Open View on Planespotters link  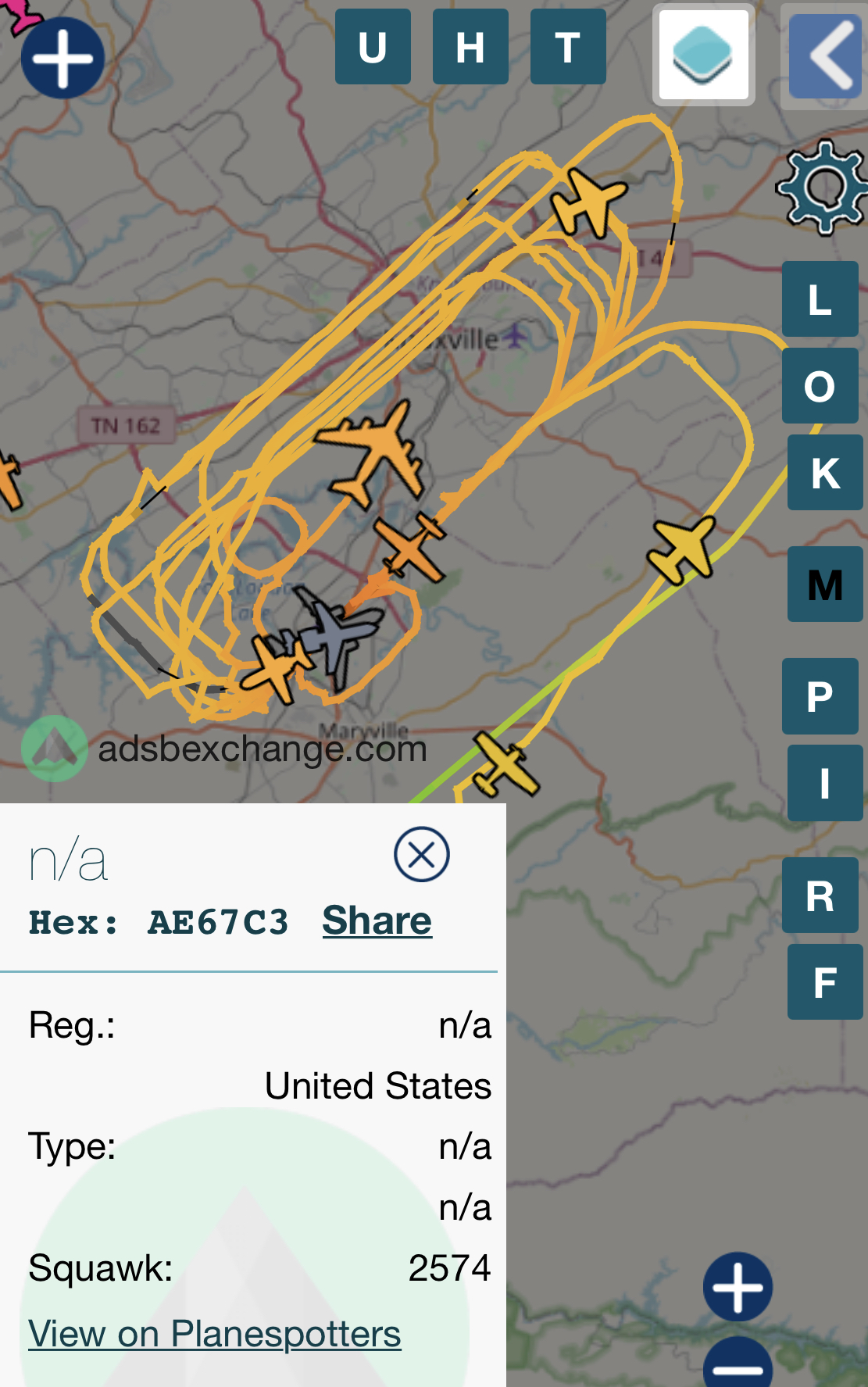pyautogui.click(x=215, y=1334)
